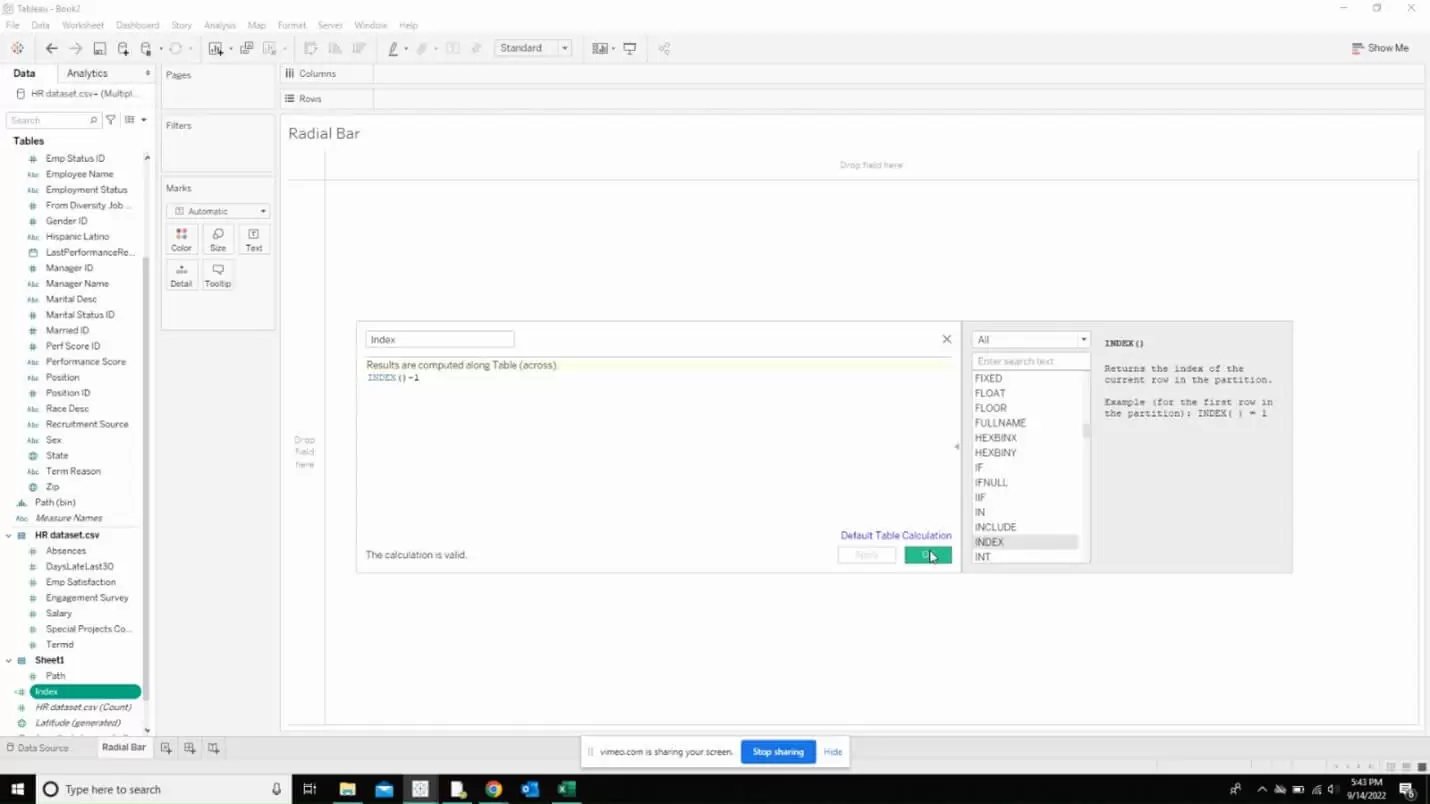1430x804 pixels.
Task: Open Excel from the taskbar
Action: (566, 789)
